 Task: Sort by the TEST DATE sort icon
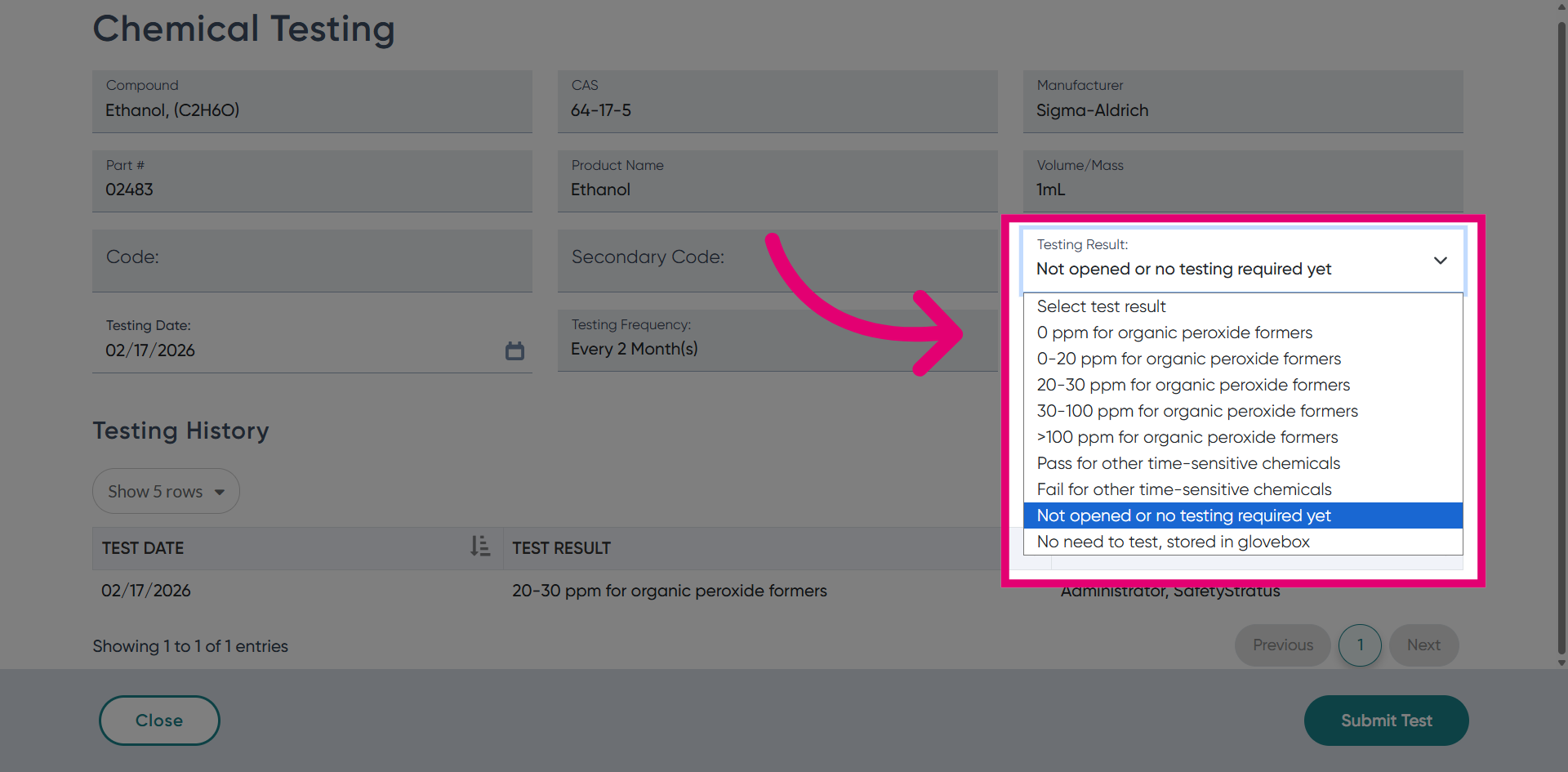pyautogui.click(x=480, y=547)
